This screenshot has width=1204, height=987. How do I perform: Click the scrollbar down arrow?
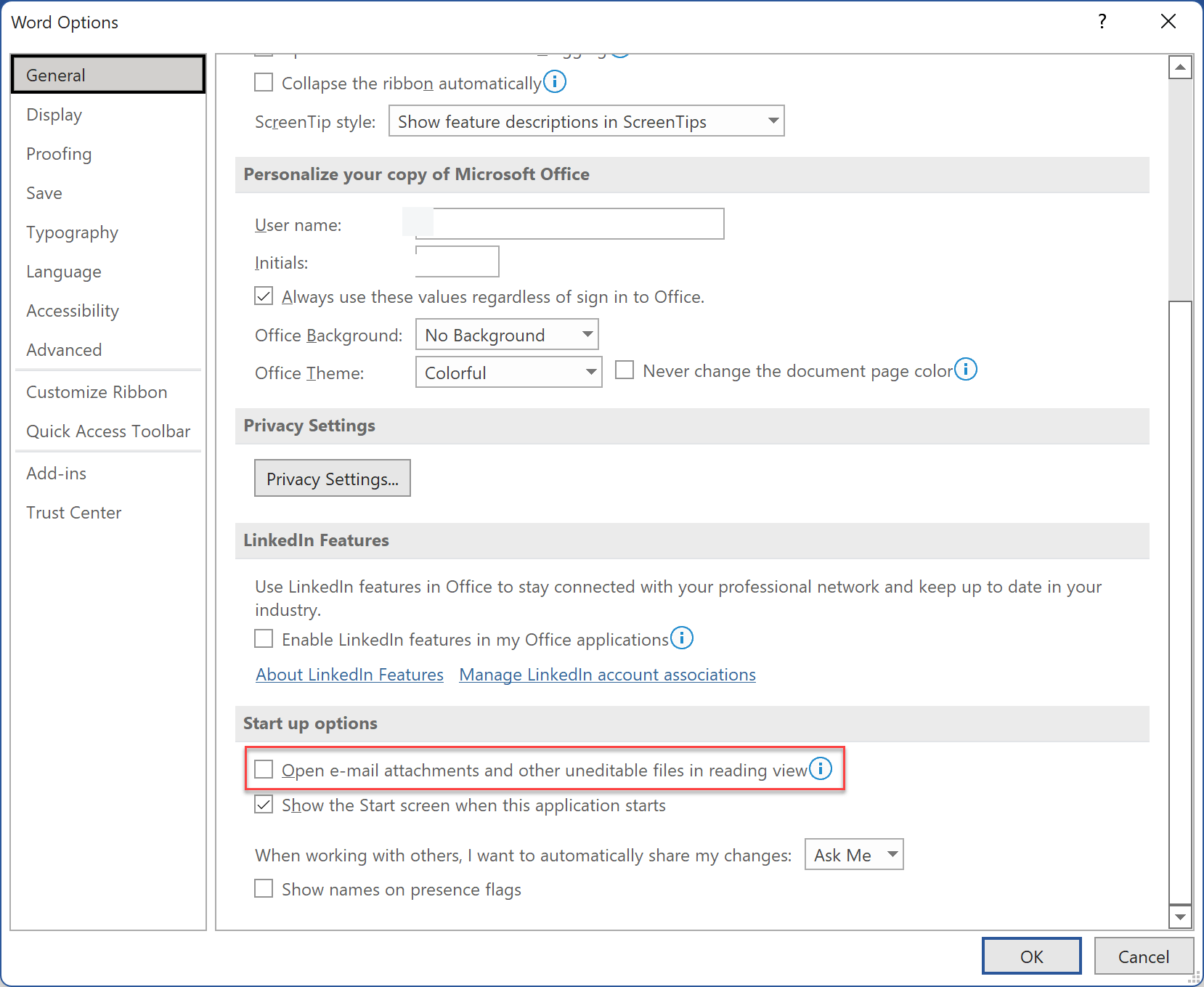pos(1181,917)
